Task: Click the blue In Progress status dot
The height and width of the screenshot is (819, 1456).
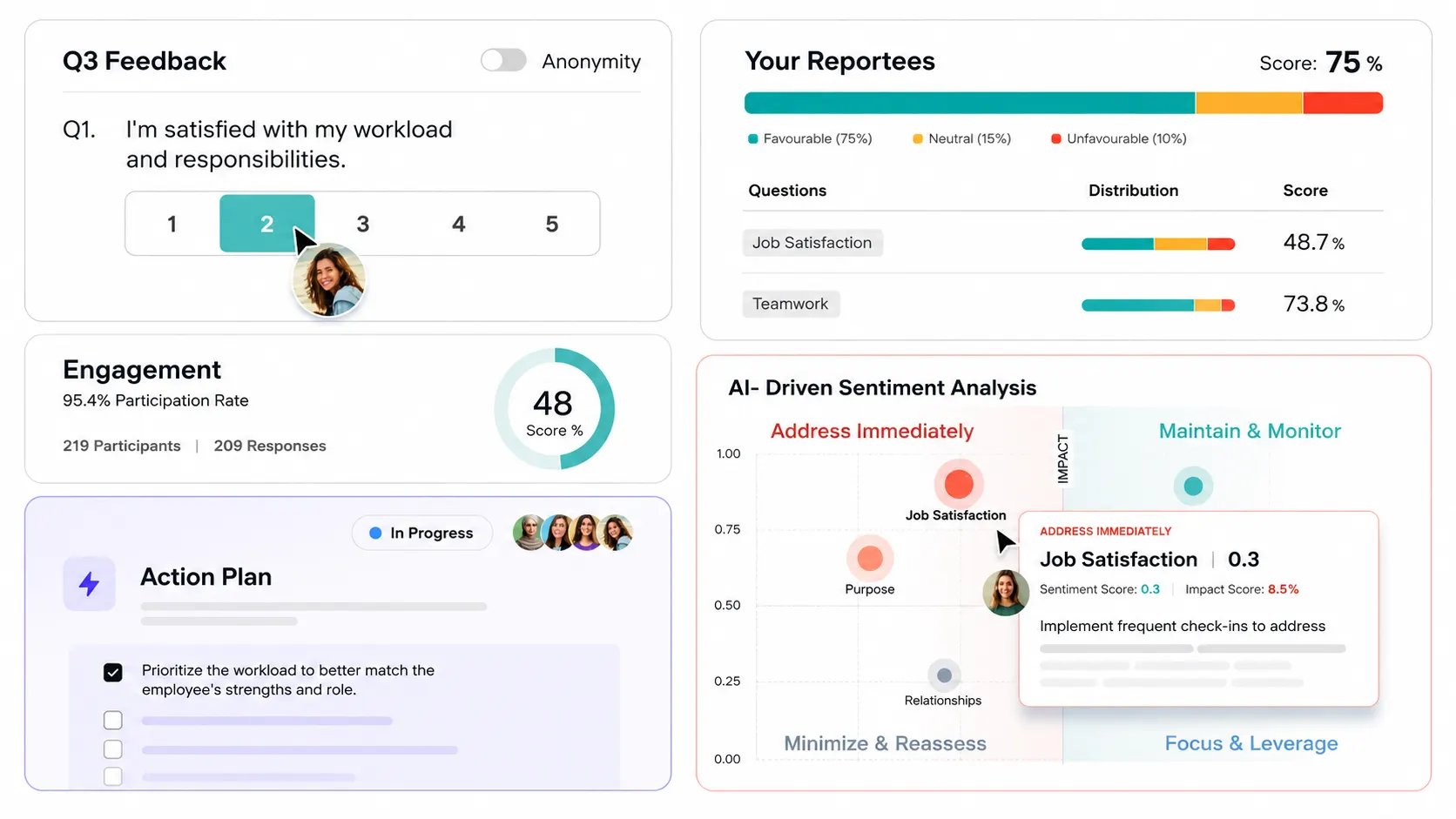Action: click(375, 533)
